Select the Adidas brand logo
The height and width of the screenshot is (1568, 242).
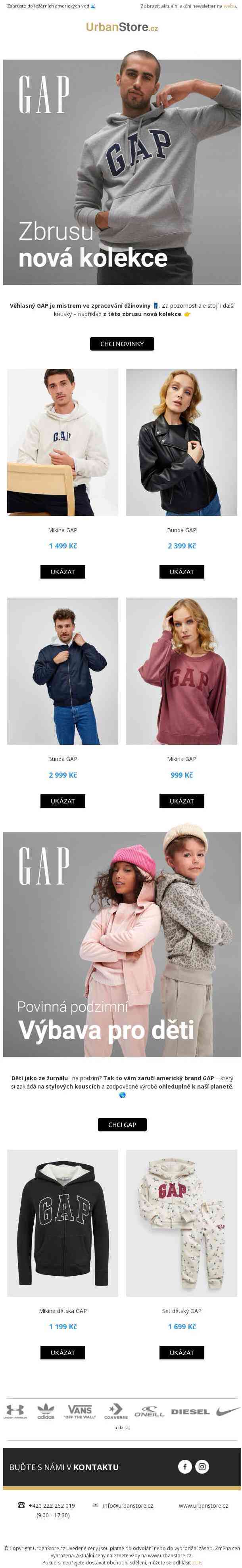(46, 1412)
